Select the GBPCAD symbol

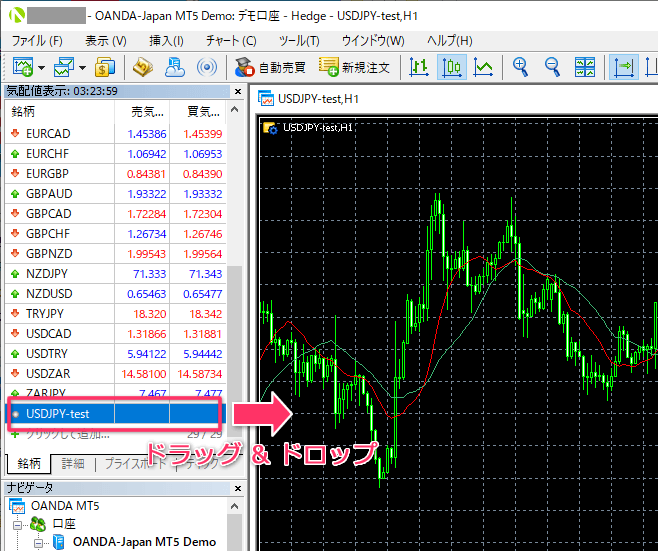pyautogui.click(x=48, y=214)
